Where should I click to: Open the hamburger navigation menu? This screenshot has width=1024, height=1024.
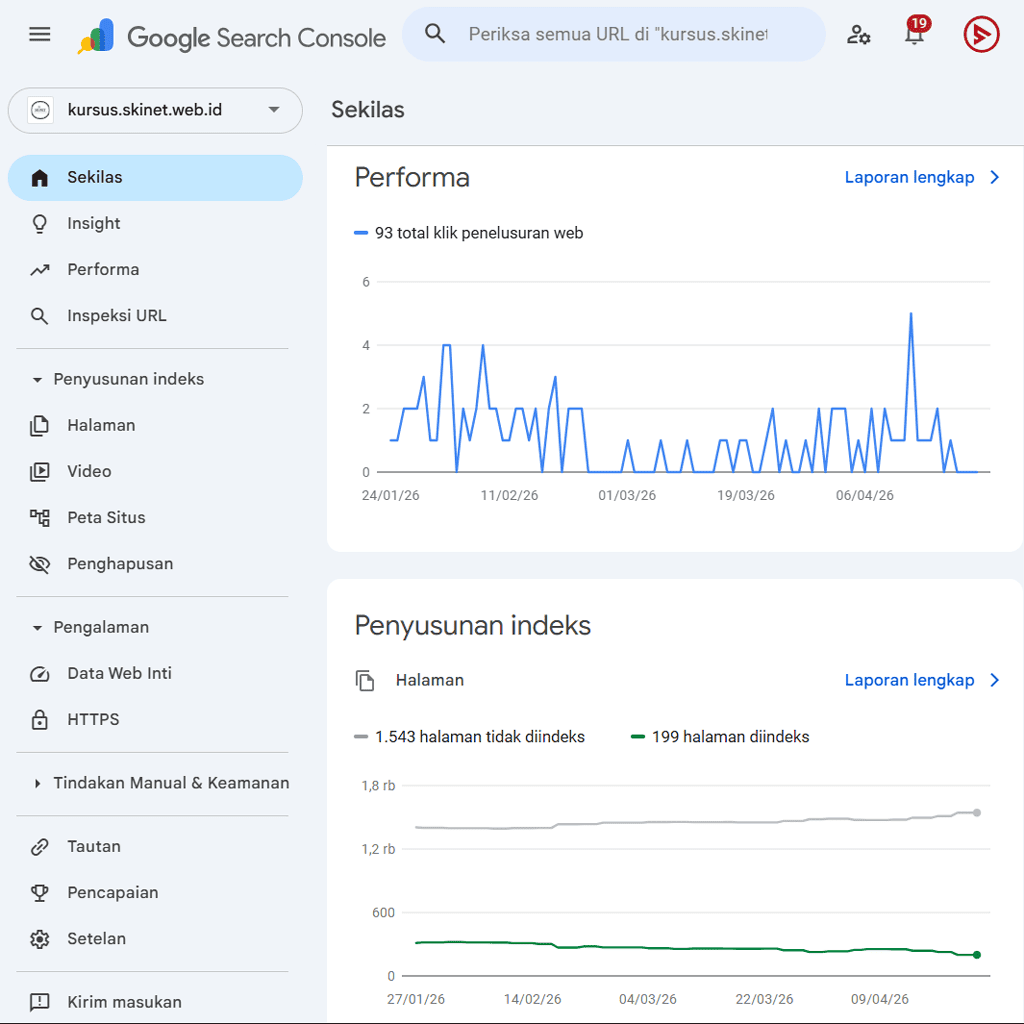[x=40, y=34]
